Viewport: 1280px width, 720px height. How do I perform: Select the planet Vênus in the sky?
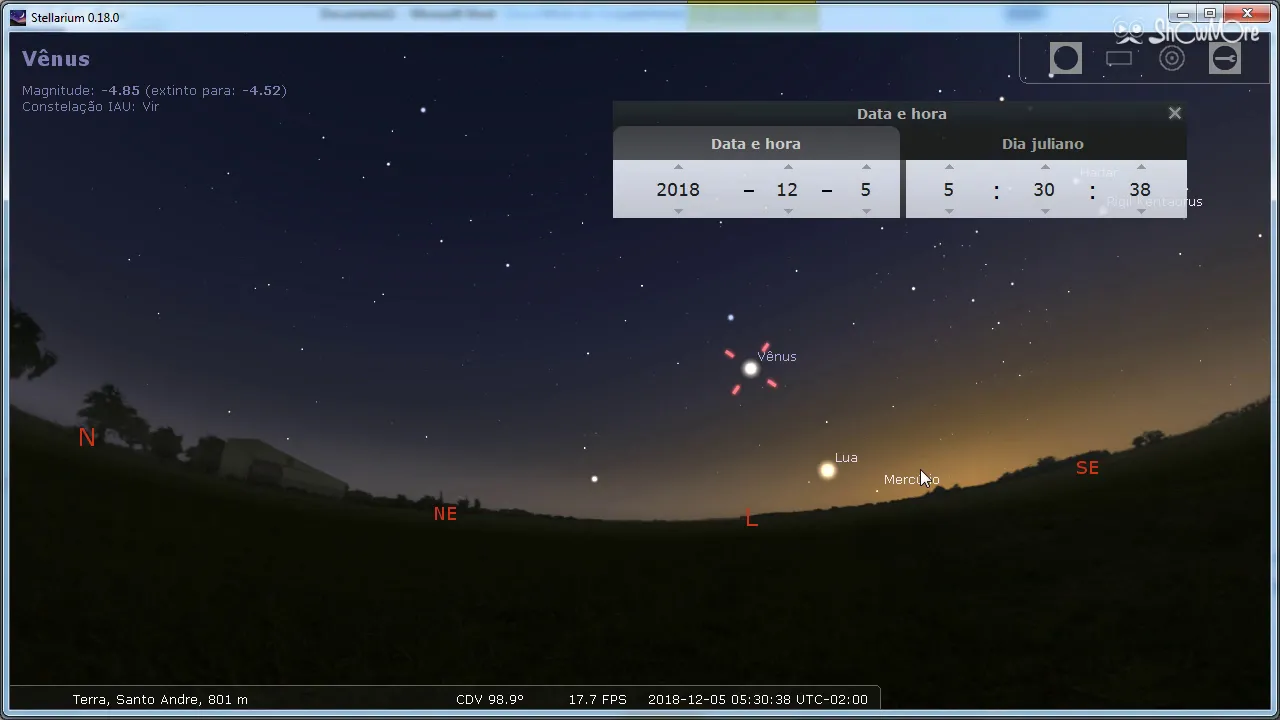pos(751,369)
